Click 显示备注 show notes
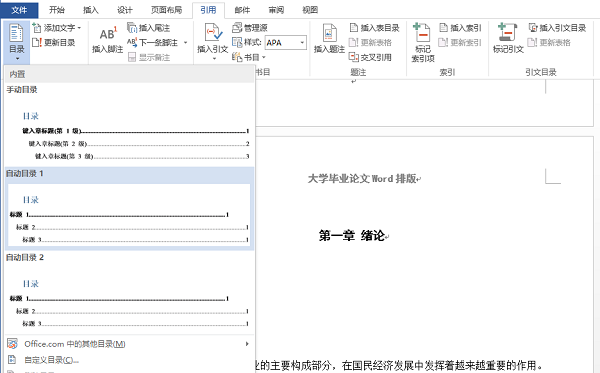 pyautogui.click(x=149, y=57)
